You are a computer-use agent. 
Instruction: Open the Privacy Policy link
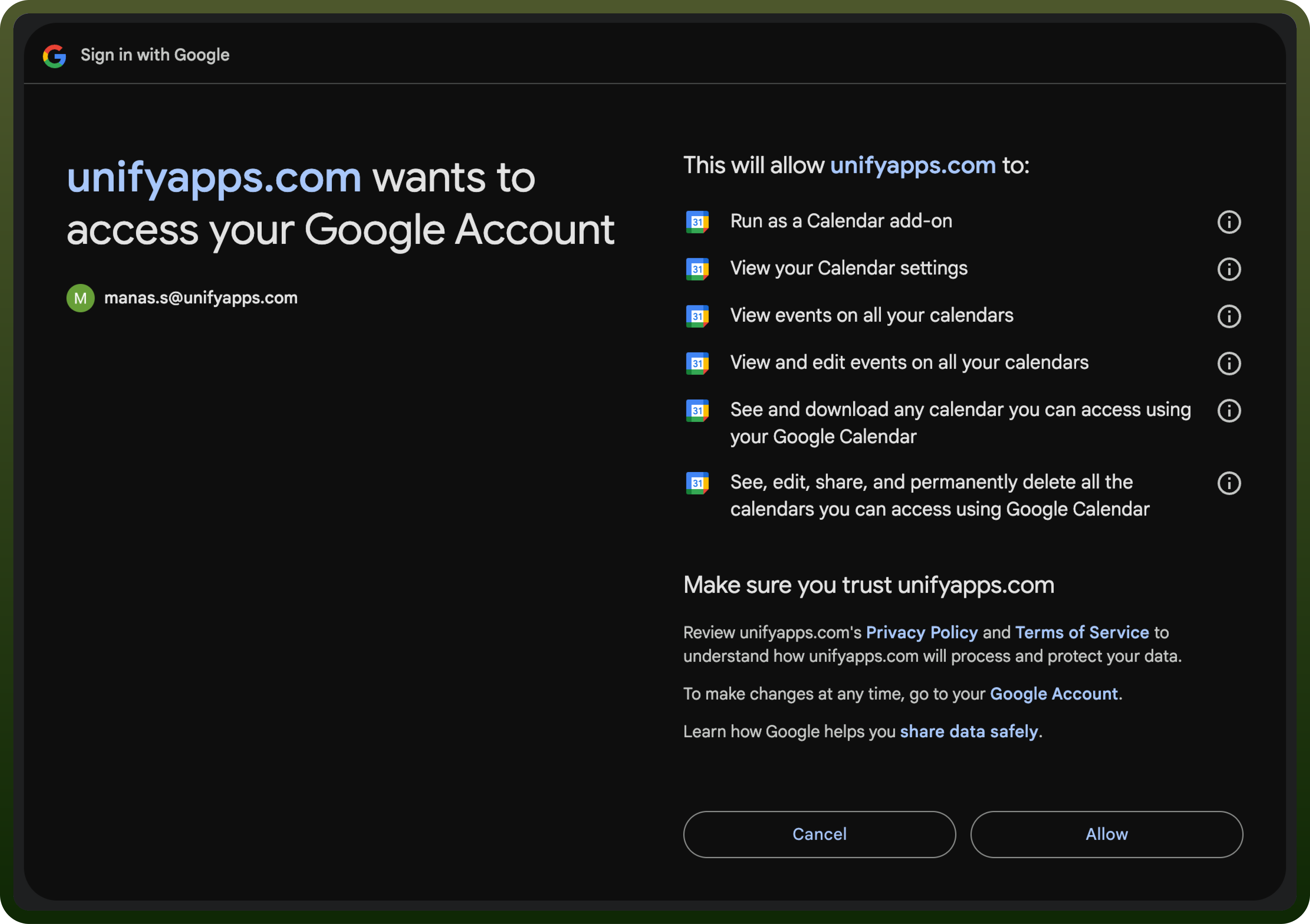coord(921,633)
